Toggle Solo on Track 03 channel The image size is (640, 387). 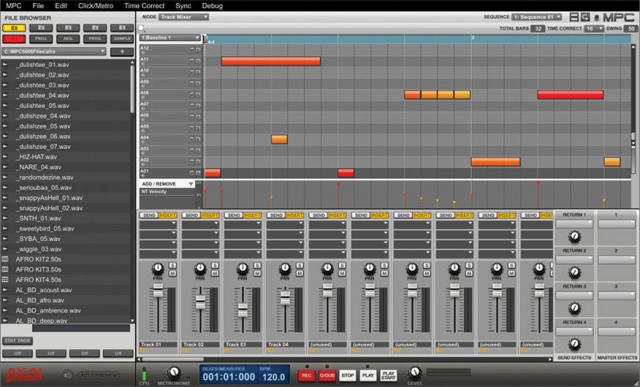(257, 266)
